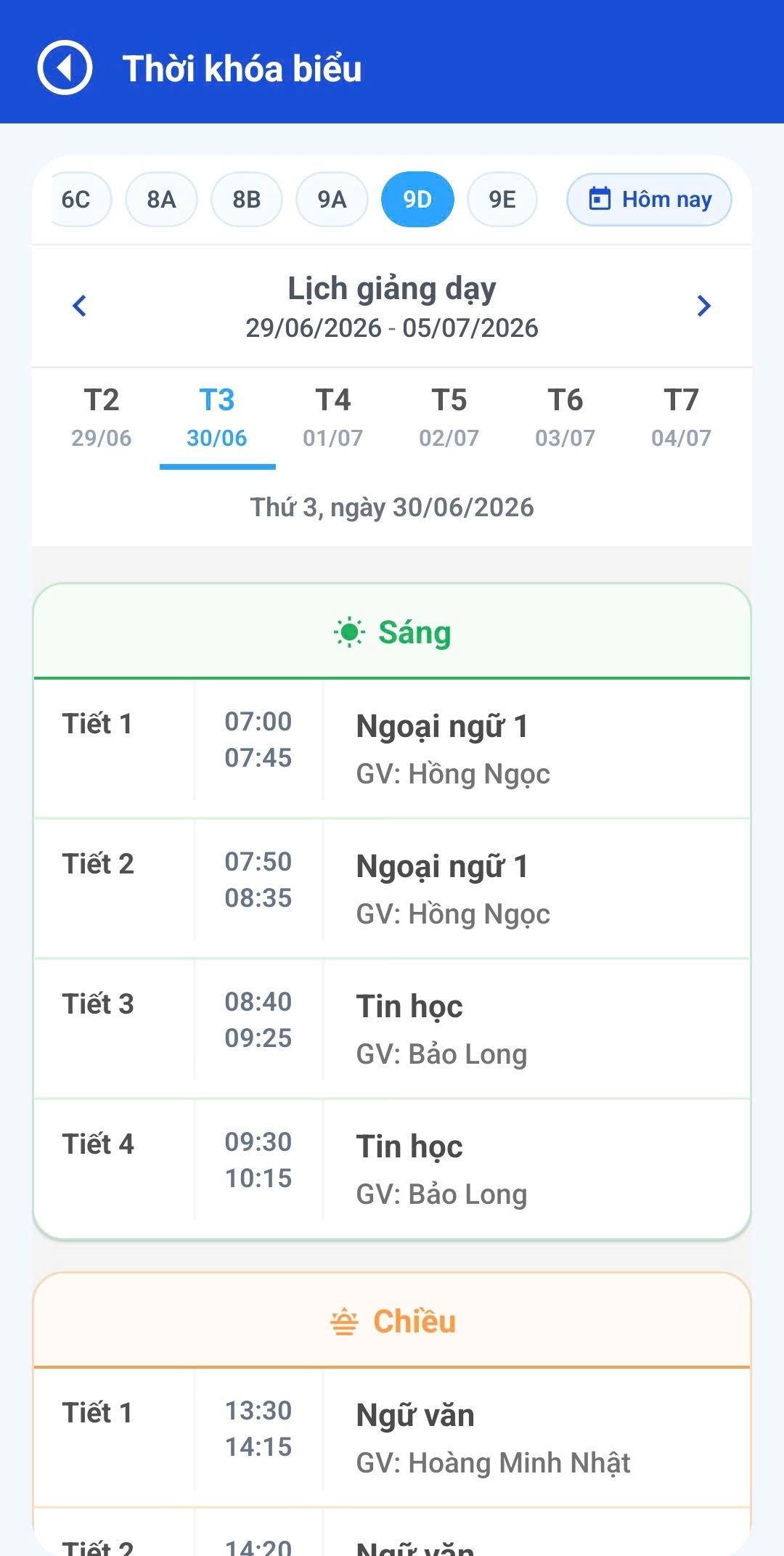Go to next week with right chevron
Image resolution: width=784 pixels, height=1556 pixels.
[x=703, y=306]
